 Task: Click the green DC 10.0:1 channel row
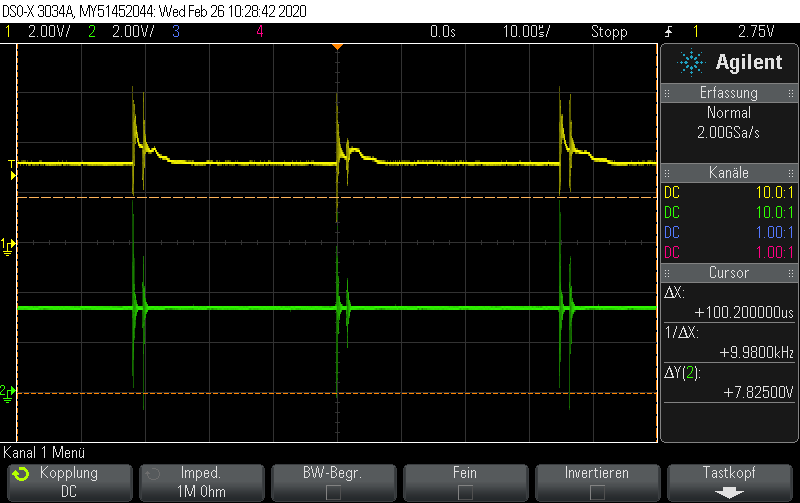(729, 212)
